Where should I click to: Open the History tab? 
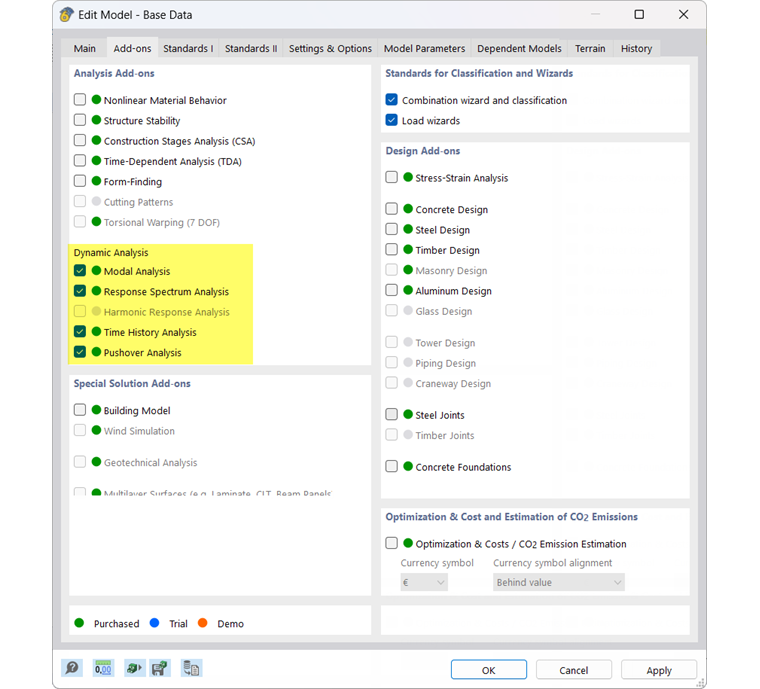(x=636, y=48)
